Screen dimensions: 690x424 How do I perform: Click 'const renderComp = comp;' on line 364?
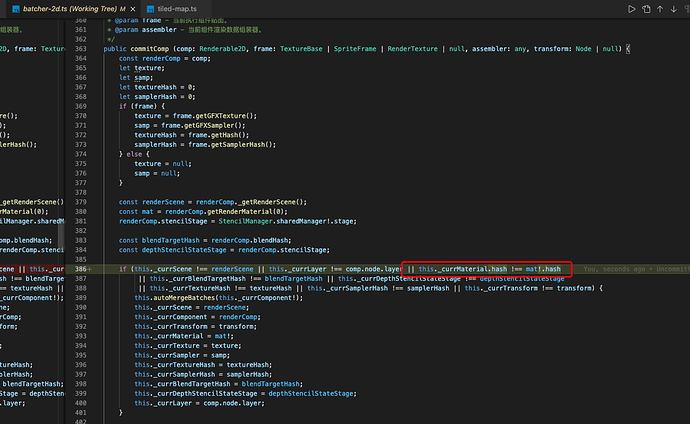click(165, 58)
